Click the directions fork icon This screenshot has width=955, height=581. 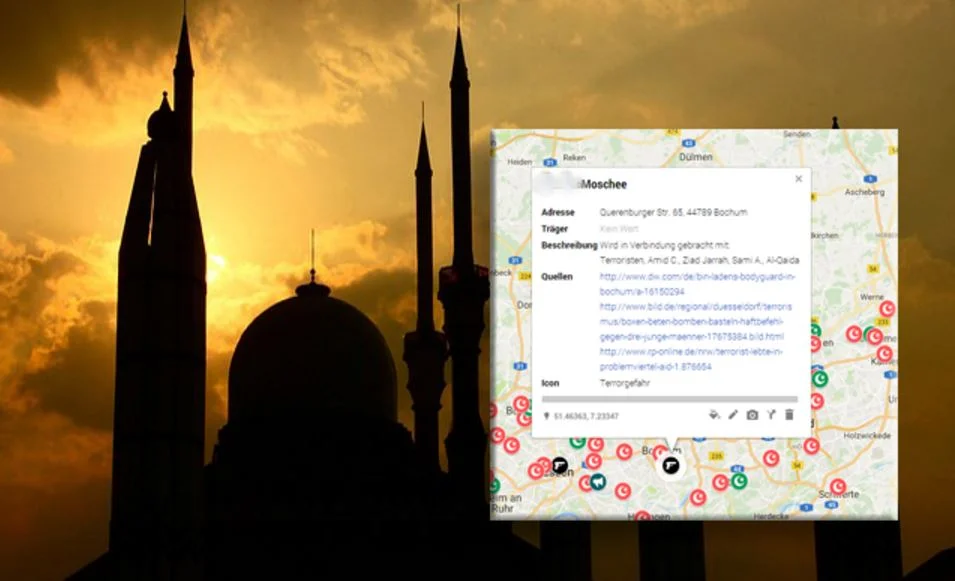pos(771,415)
